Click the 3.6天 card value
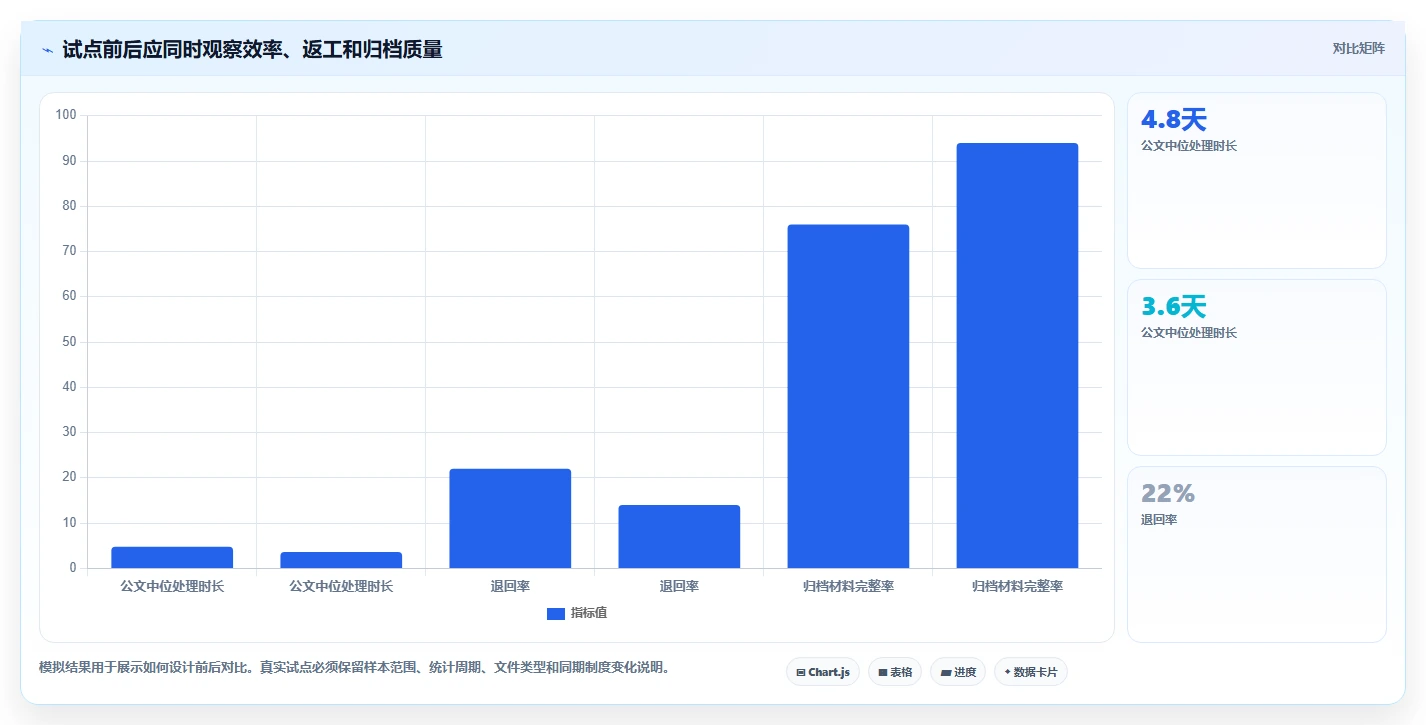The height and width of the screenshot is (725, 1426). (x=1174, y=307)
